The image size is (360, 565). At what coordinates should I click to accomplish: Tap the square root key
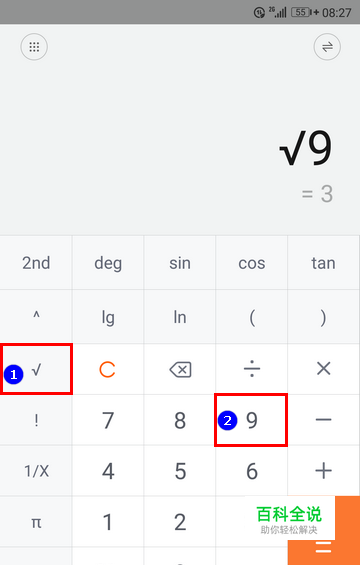click(x=36, y=369)
